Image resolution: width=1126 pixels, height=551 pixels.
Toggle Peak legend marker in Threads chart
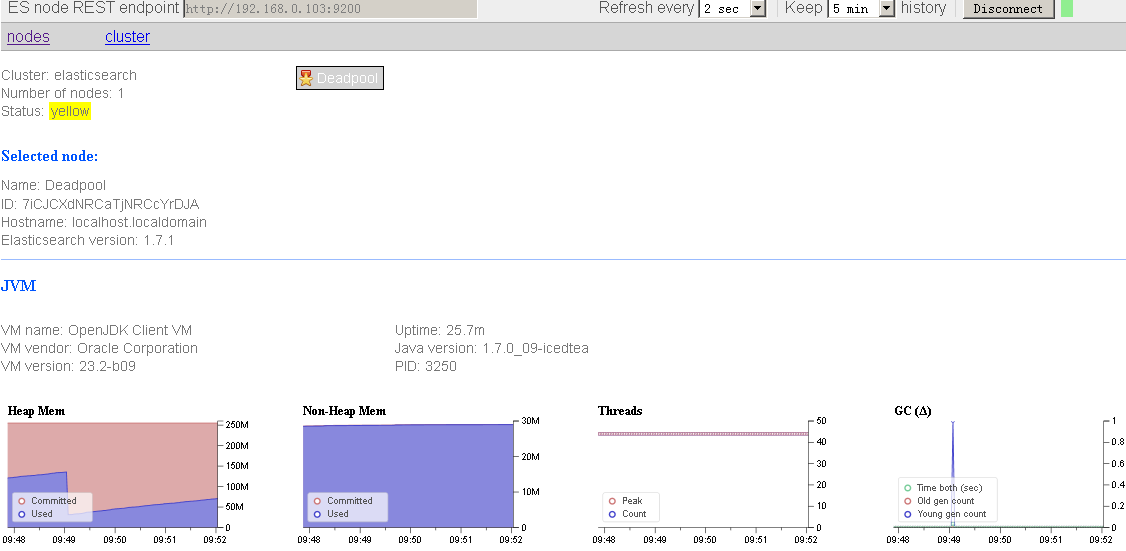(612, 501)
